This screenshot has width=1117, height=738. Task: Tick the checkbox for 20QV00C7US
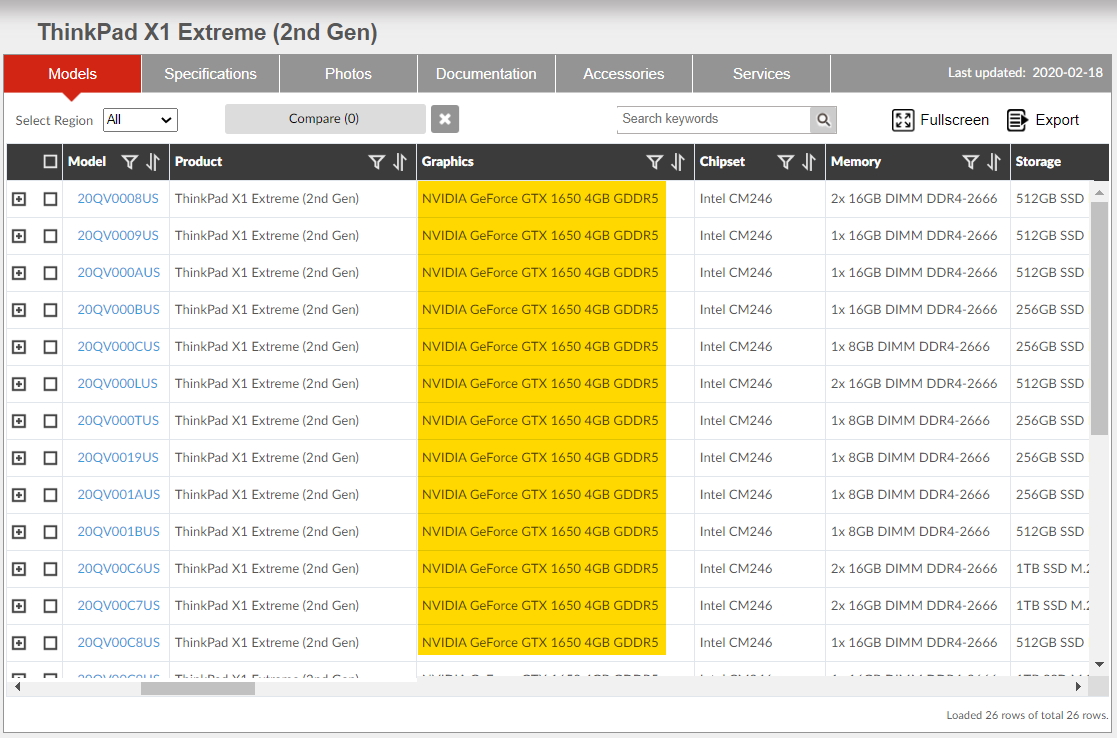coord(50,606)
